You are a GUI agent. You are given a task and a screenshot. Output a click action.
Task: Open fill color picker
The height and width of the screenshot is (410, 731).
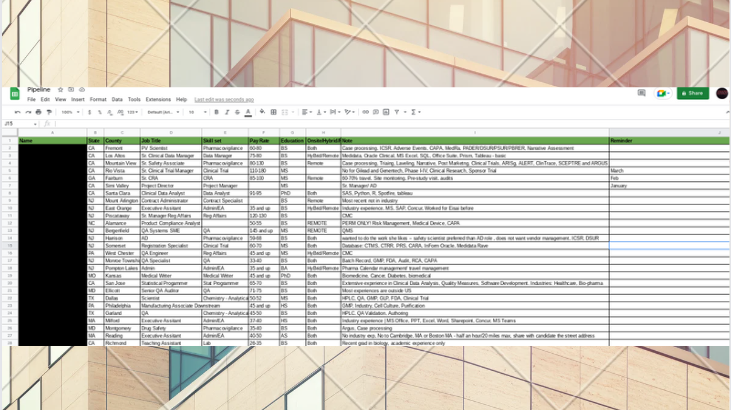[262, 112]
